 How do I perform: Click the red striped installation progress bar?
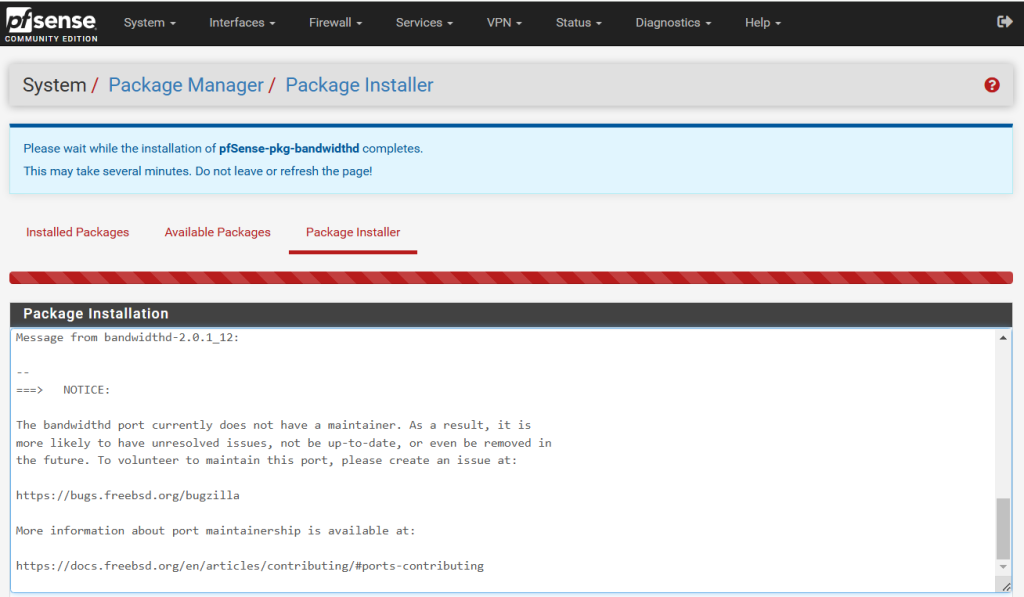click(511, 278)
